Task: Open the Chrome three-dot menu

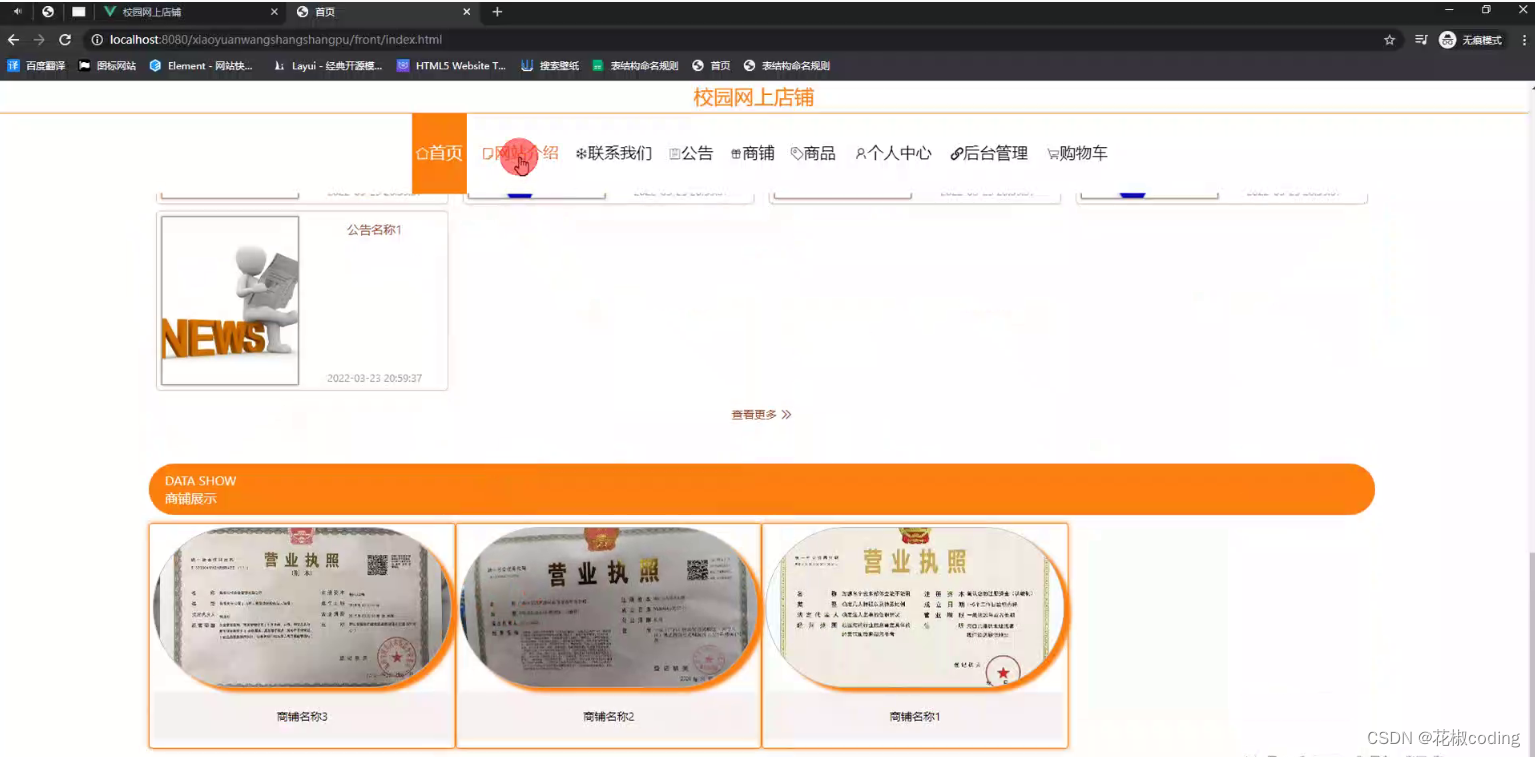Action: [1523, 40]
